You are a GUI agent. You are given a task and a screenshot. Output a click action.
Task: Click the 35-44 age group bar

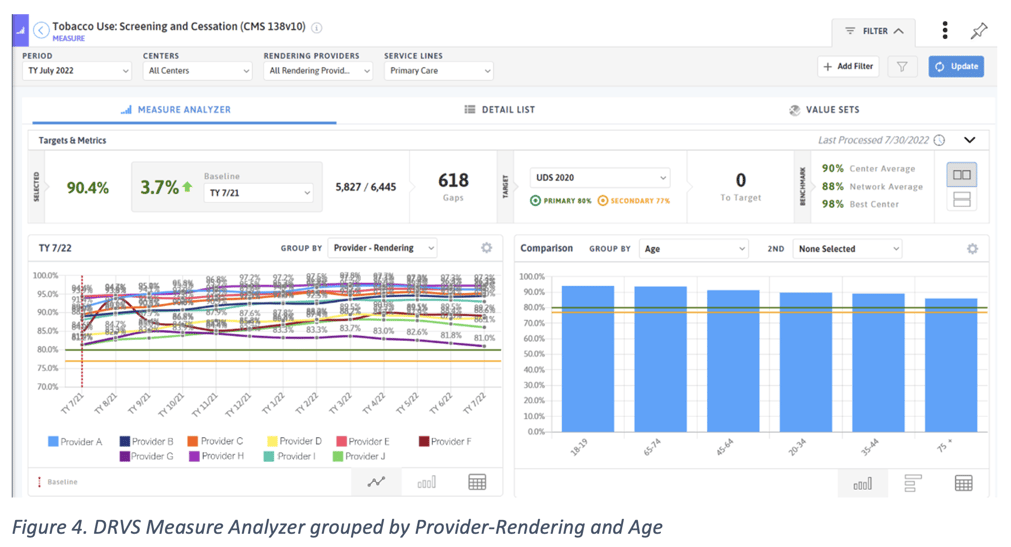879,363
